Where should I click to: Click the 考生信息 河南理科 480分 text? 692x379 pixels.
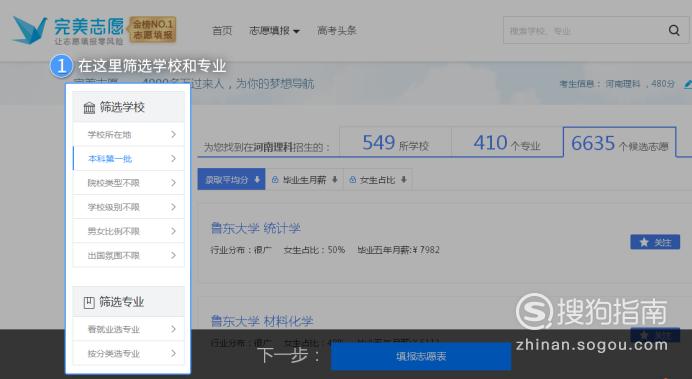click(x=617, y=84)
